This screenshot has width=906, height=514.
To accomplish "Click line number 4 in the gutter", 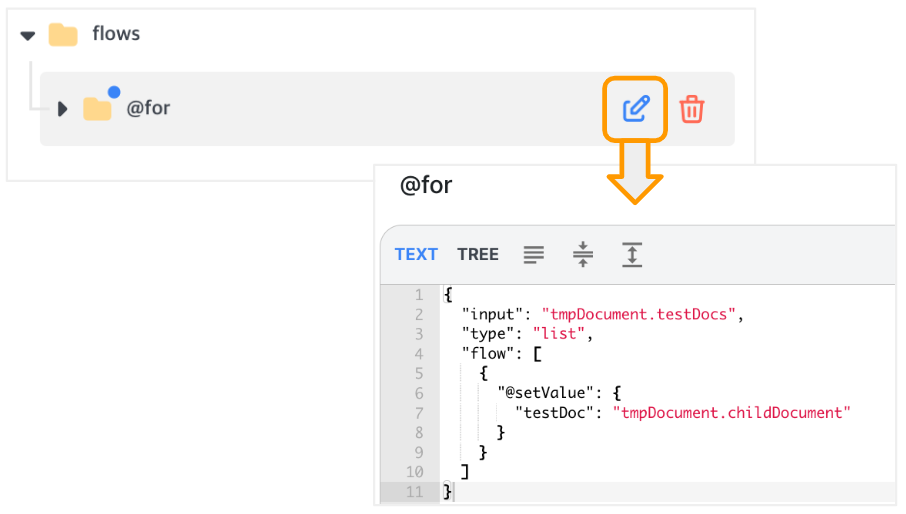I will tap(418, 354).
